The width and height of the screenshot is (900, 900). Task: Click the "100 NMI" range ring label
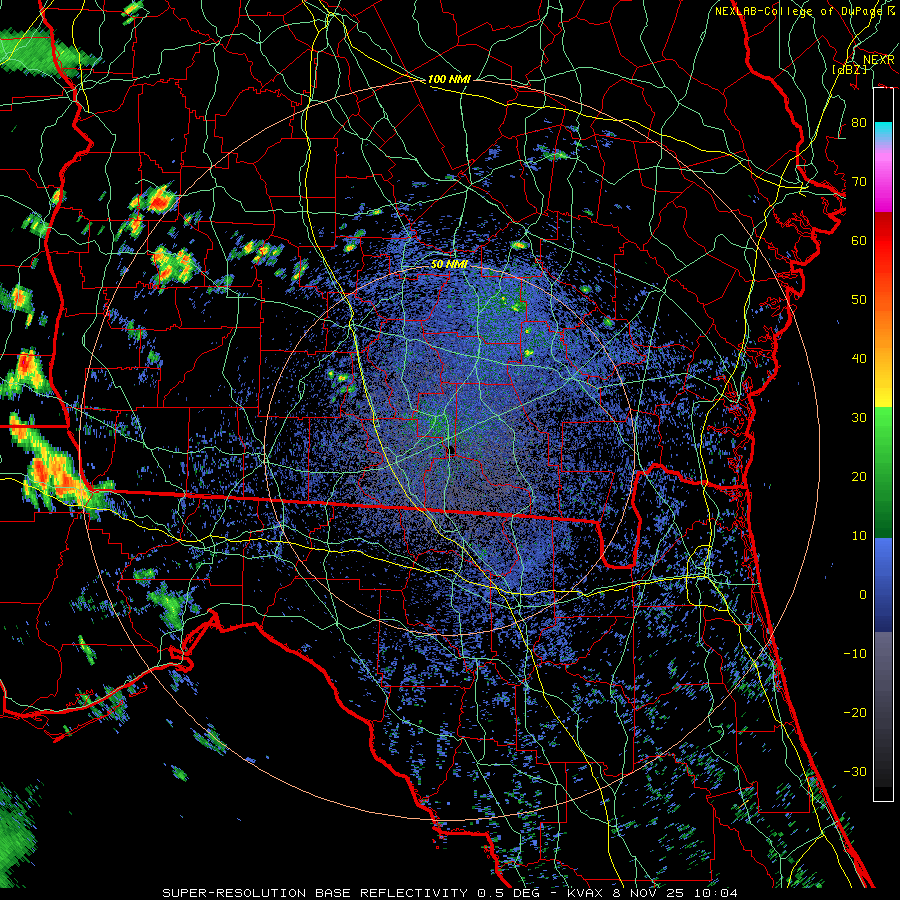click(x=449, y=79)
